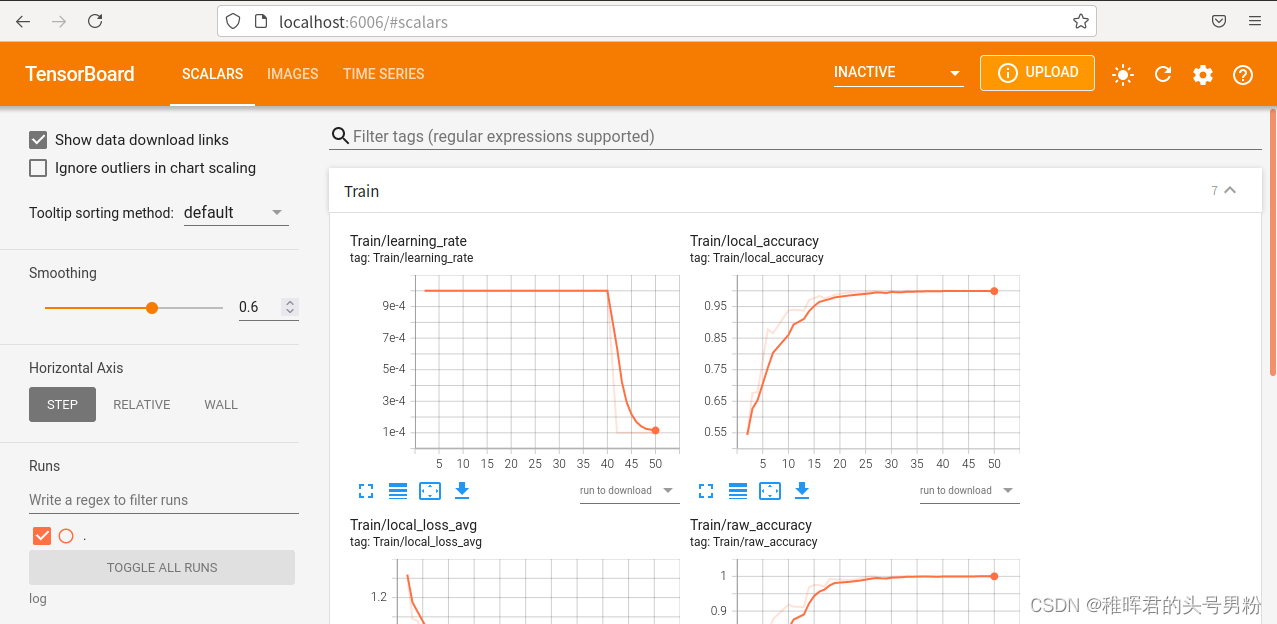This screenshot has height=624, width=1277.
Task: Click the regex filter runs field
Action: (x=164, y=500)
